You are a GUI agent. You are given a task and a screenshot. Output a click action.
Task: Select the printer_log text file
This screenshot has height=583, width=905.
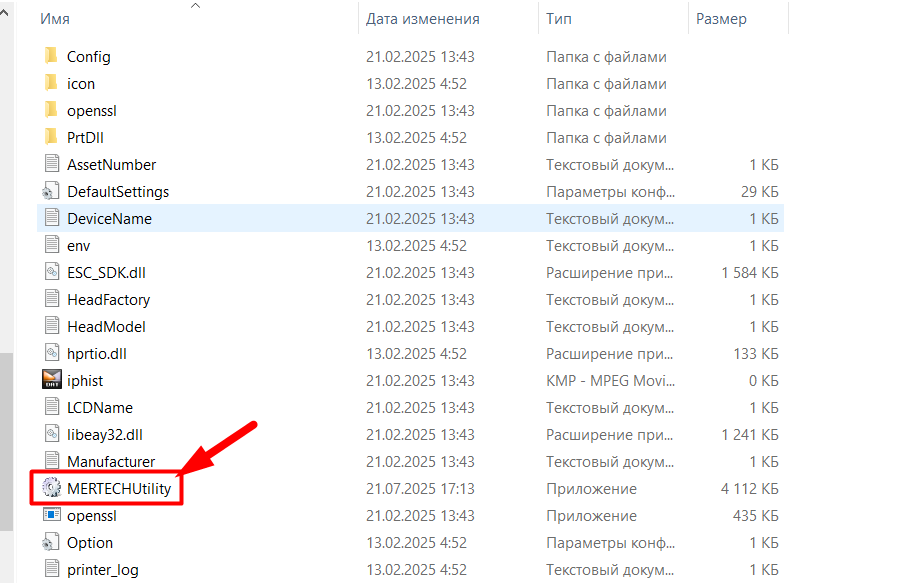(x=102, y=570)
